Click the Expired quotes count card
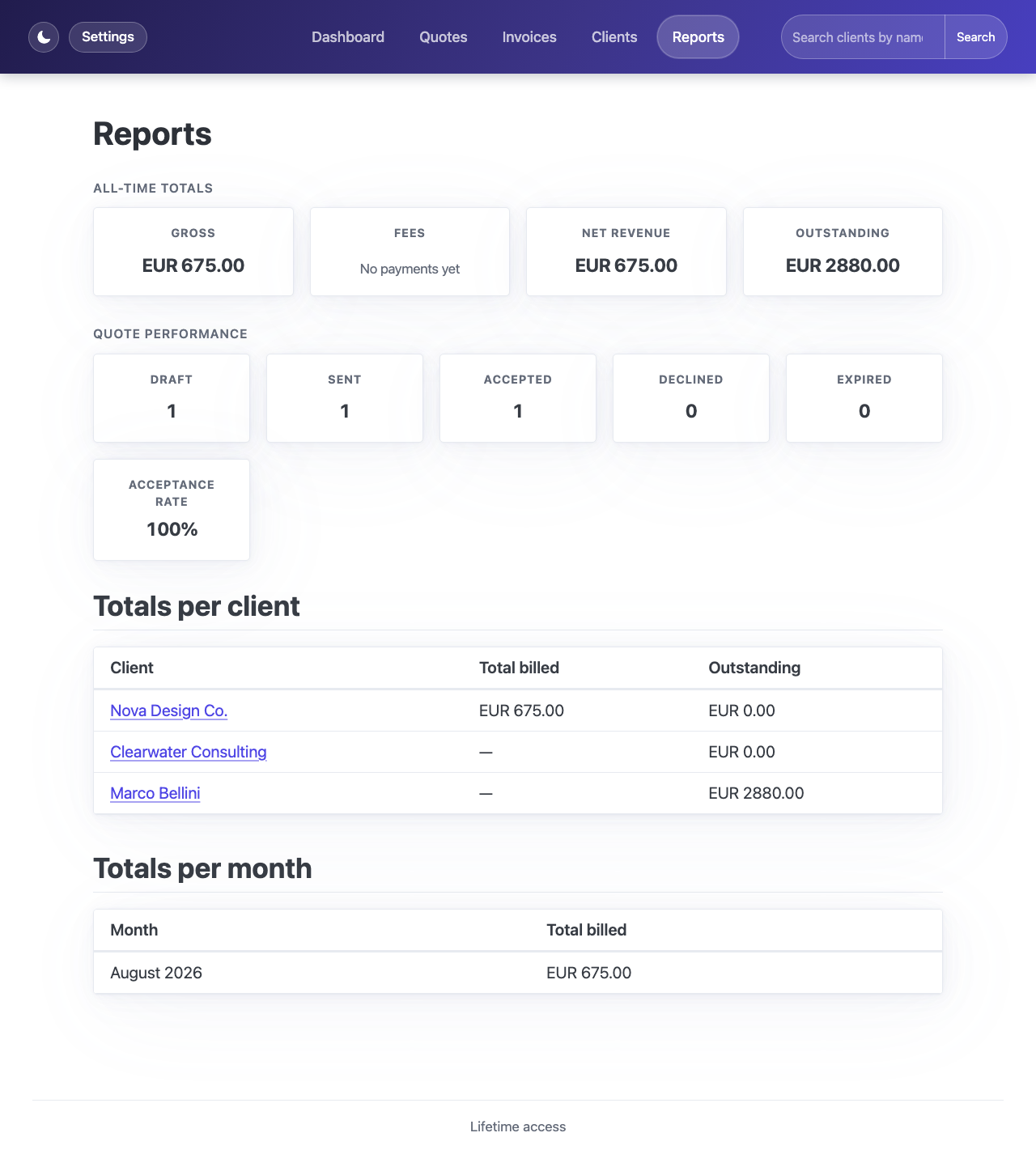1036x1154 pixels. [x=864, y=398]
